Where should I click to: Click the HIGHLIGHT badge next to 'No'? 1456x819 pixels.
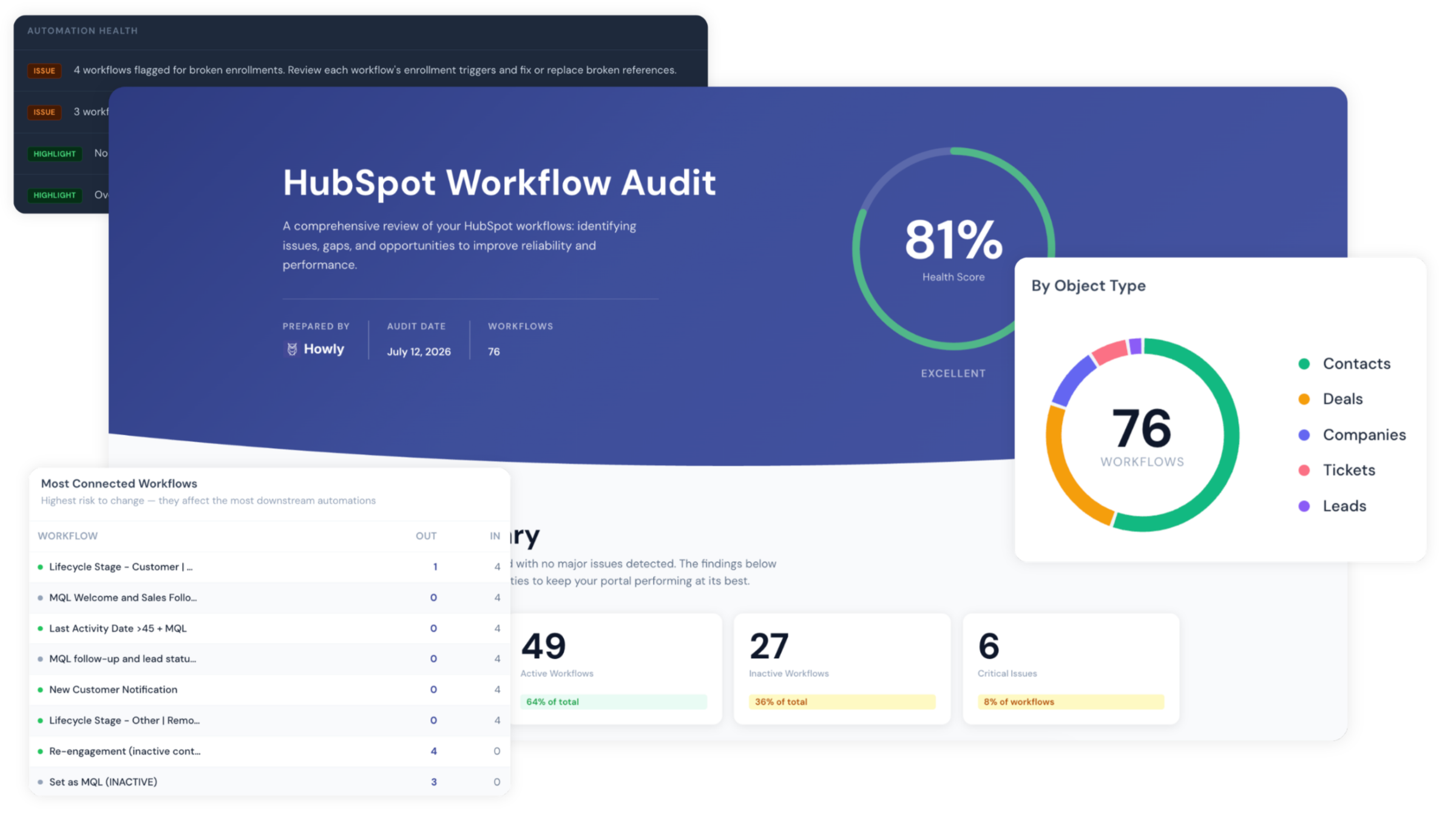click(55, 154)
